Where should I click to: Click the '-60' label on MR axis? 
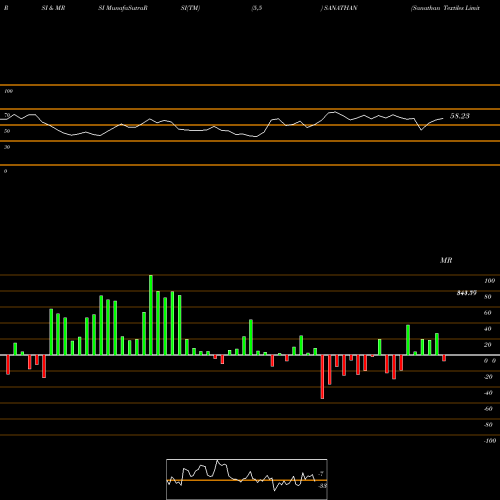(488, 409)
